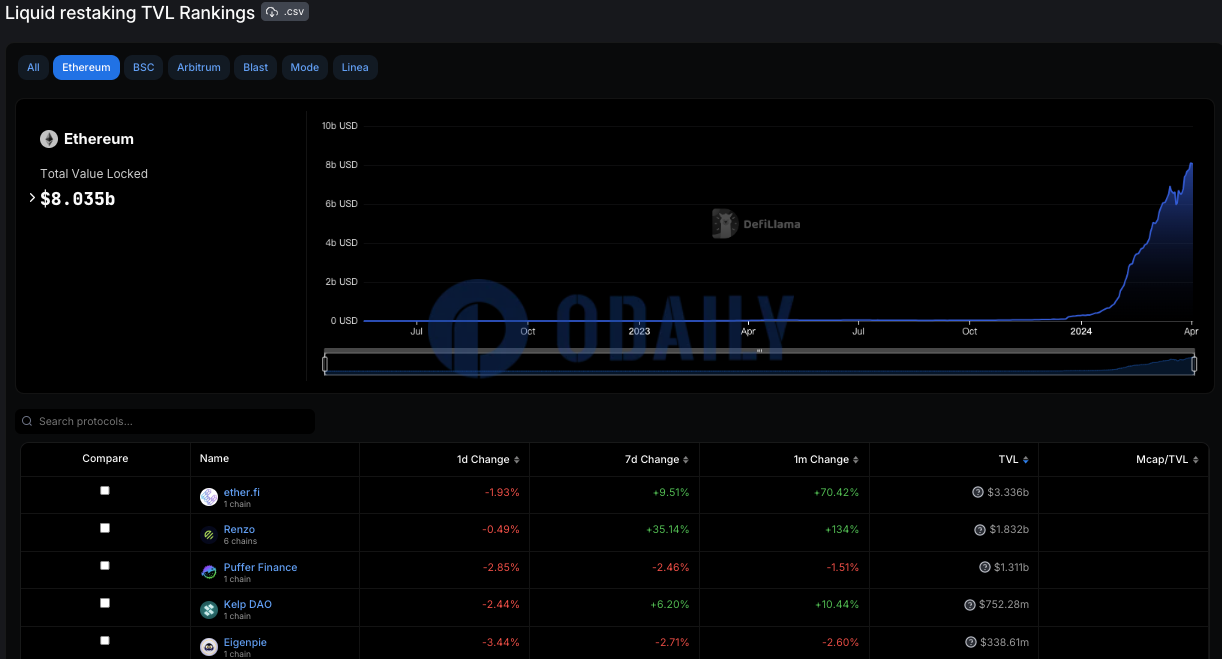
Task: Click the Kelp DAO logo icon
Action: (209, 609)
